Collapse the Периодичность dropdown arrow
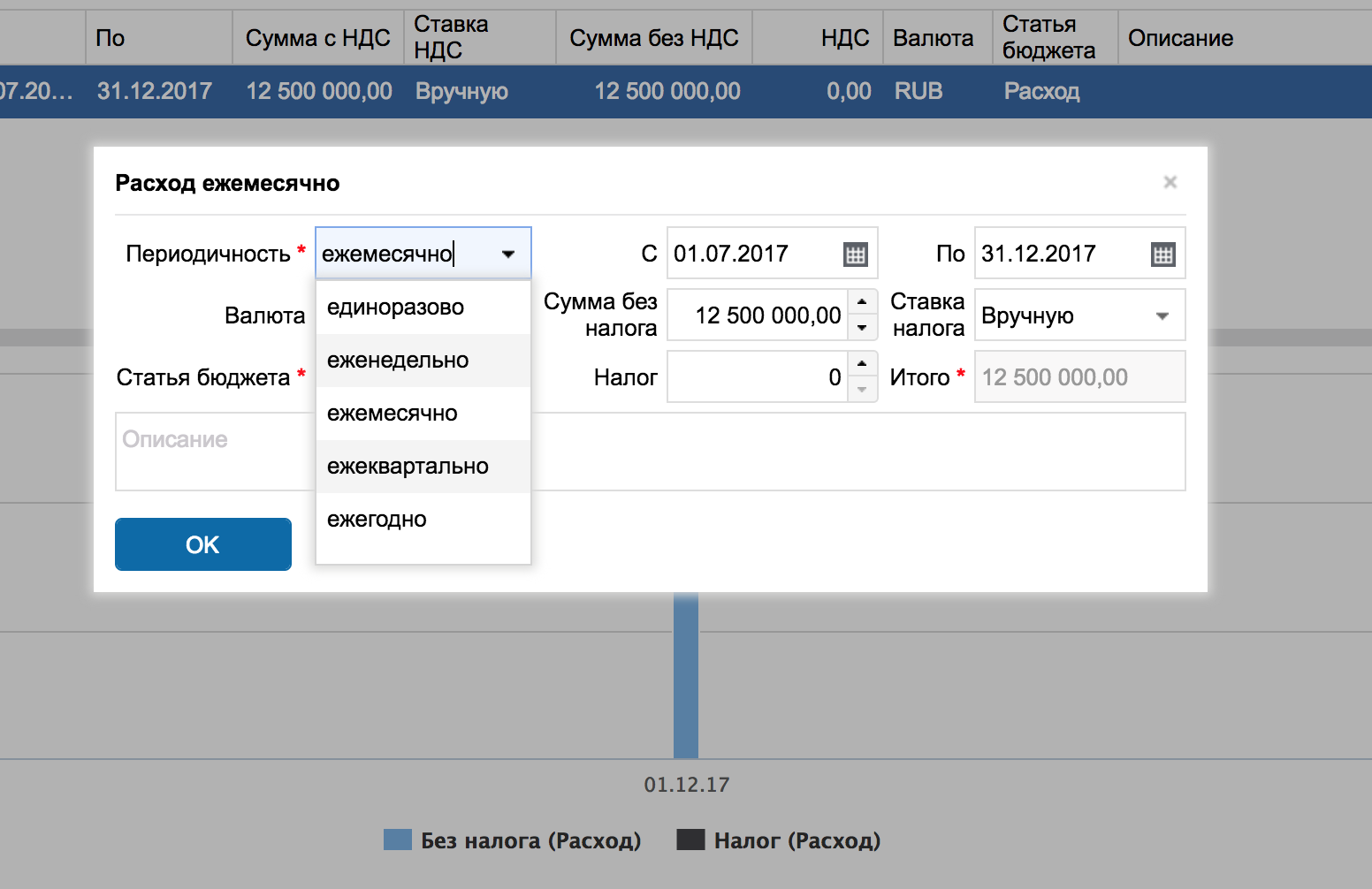1372x889 pixels. pyautogui.click(x=508, y=255)
